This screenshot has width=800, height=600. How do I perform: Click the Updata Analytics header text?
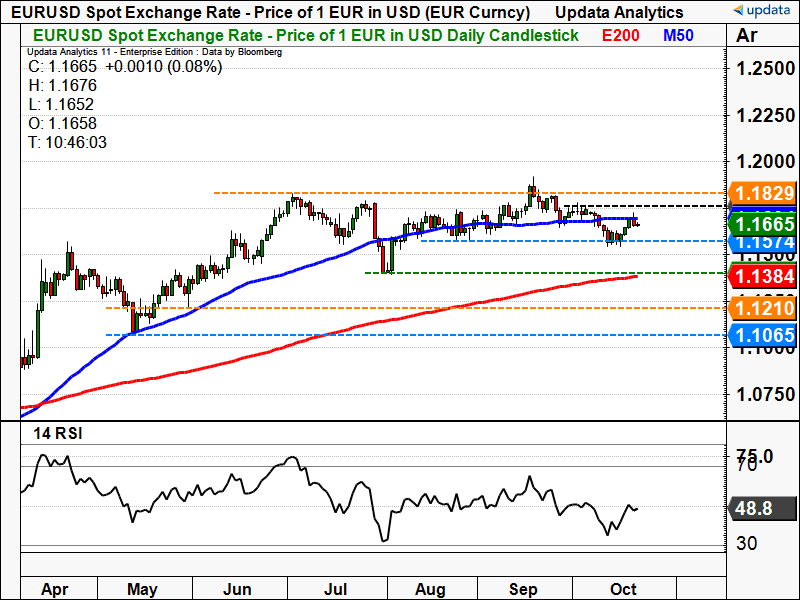pos(619,12)
